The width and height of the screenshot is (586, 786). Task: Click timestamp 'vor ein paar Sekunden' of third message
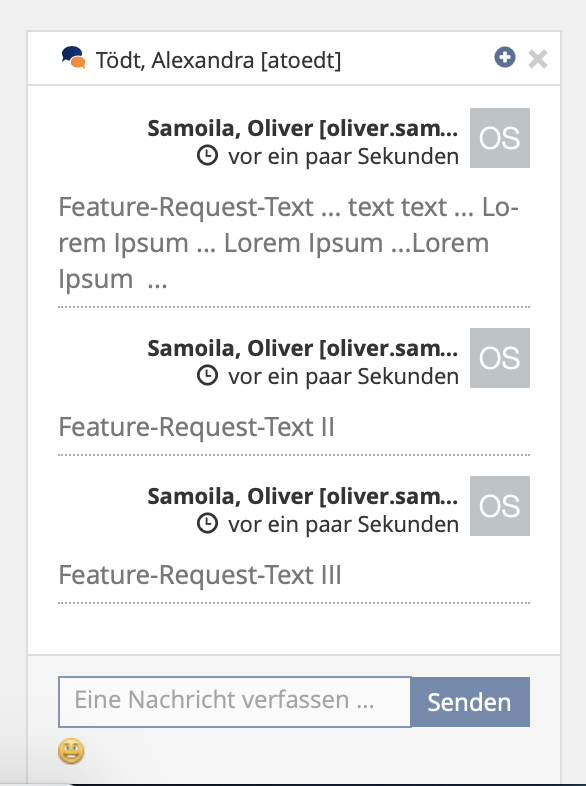point(343,524)
